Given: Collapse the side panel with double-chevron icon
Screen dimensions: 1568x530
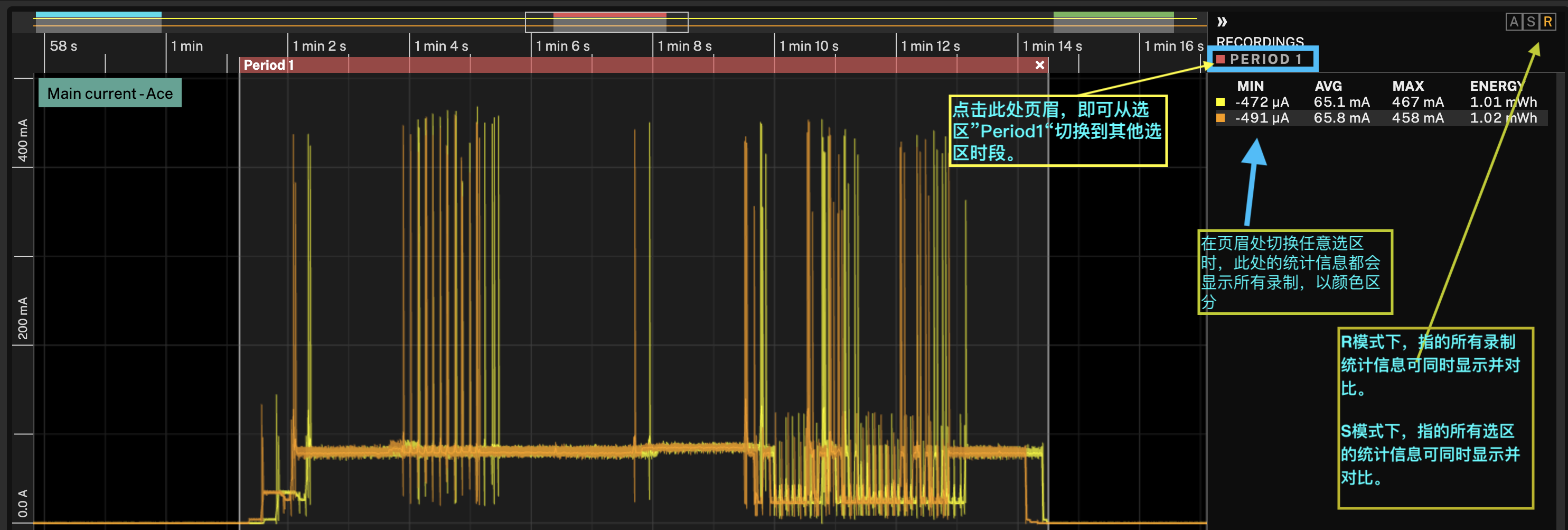Looking at the screenshot, I should (x=1222, y=22).
